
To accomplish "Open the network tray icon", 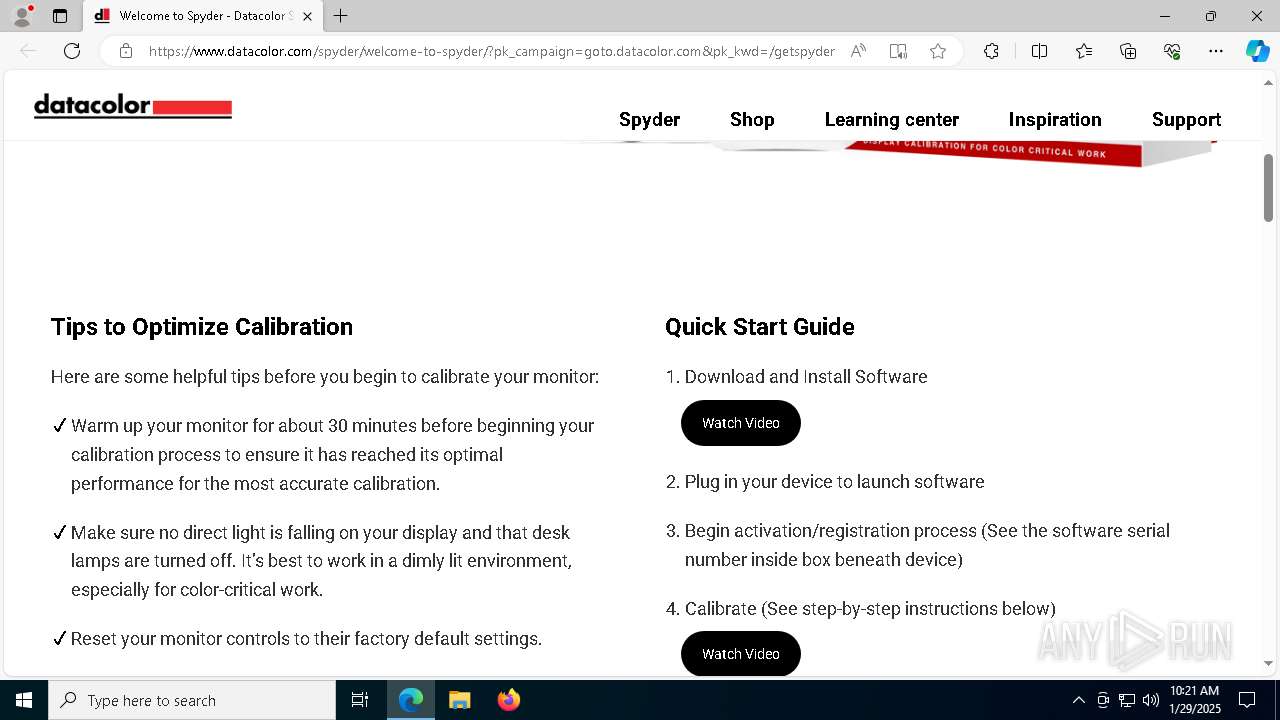I will [1127, 700].
